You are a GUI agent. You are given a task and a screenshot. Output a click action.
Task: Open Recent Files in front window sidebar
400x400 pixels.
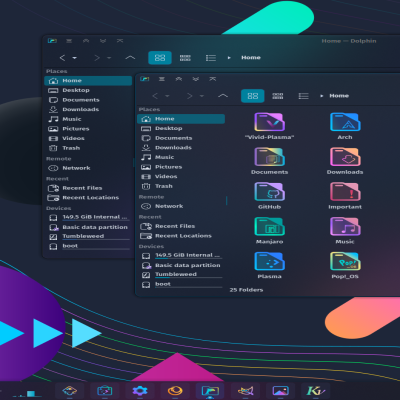pyautogui.click(x=181, y=226)
